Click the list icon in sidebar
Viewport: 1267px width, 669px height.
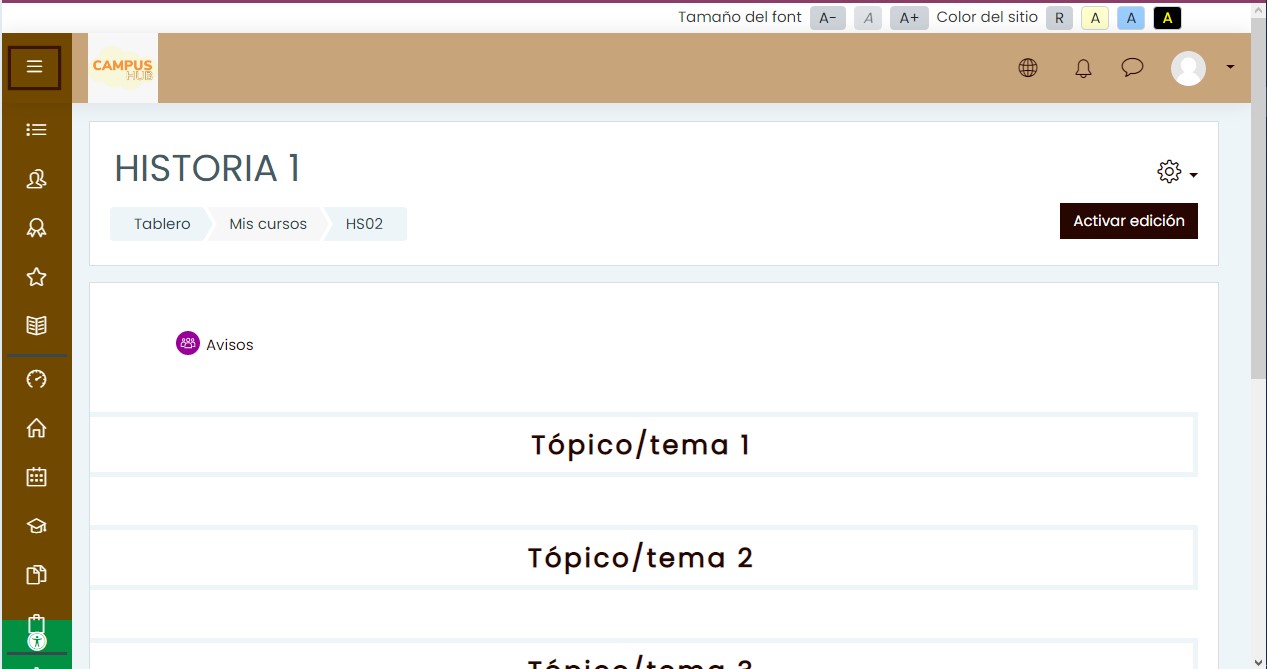[x=36, y=130]
